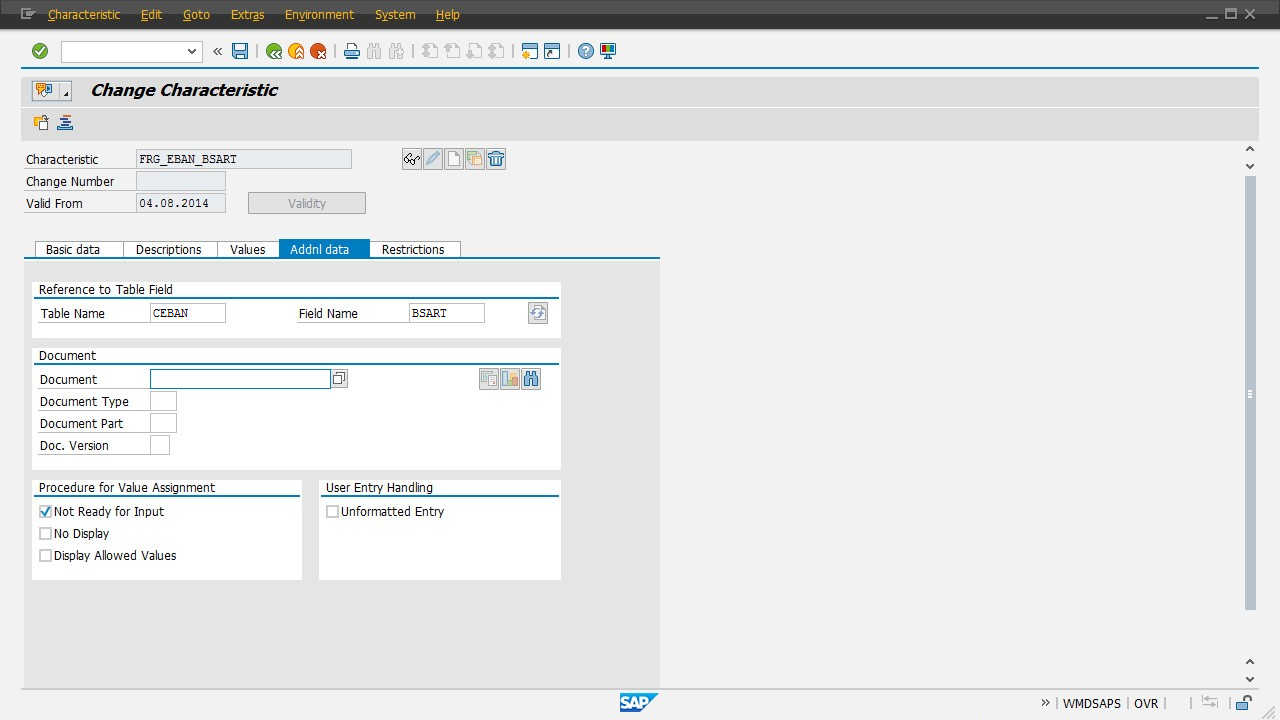Click the Validity button

[307, 203]
